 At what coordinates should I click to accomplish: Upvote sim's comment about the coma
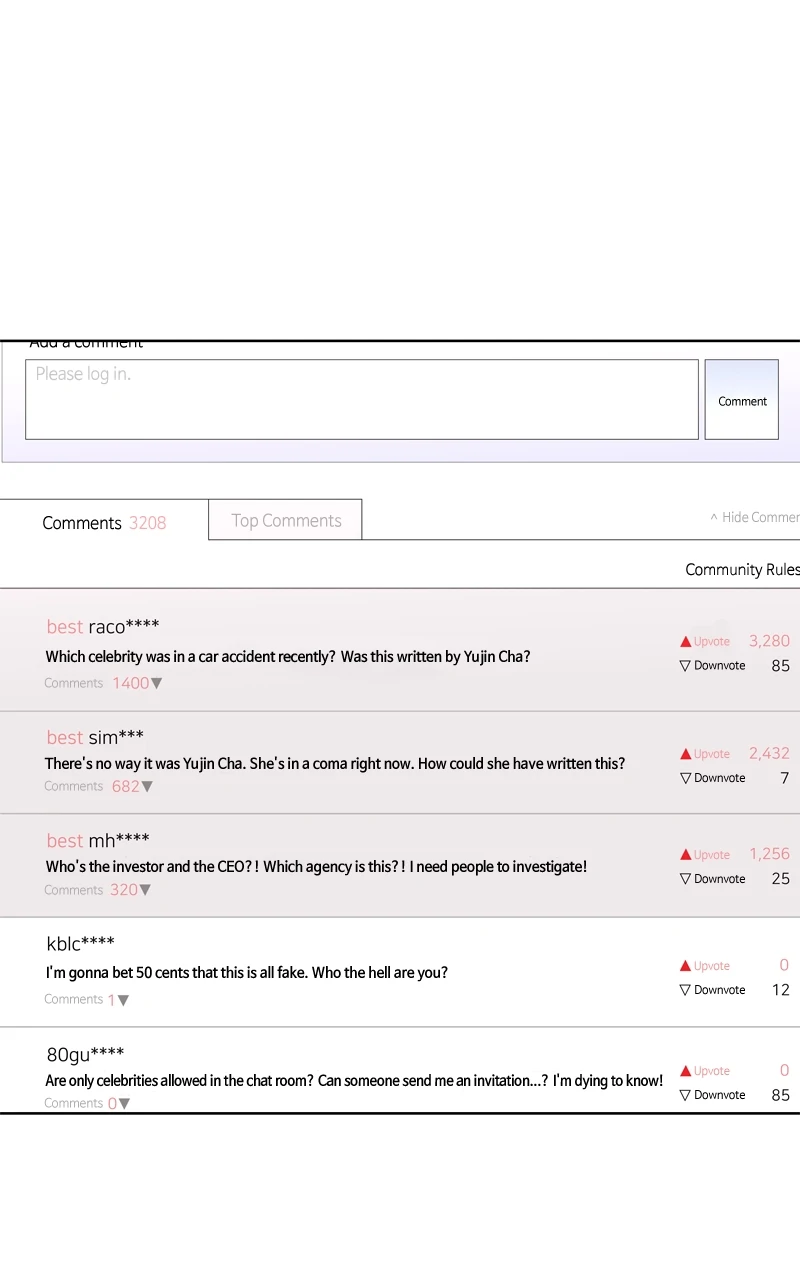pyautogui.click(x=705, y=753)
